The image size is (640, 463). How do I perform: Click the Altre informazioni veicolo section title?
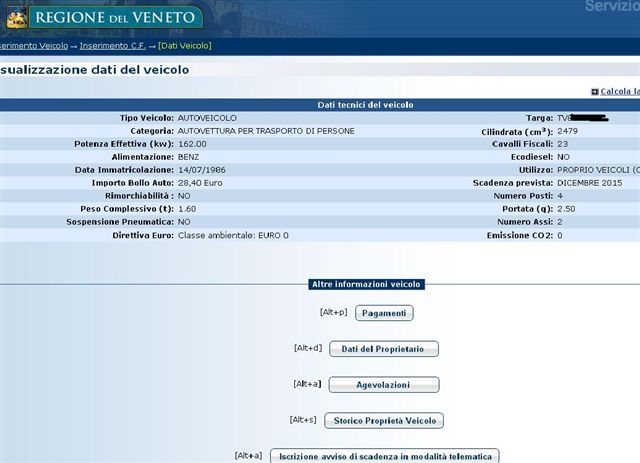click(366, 284)
